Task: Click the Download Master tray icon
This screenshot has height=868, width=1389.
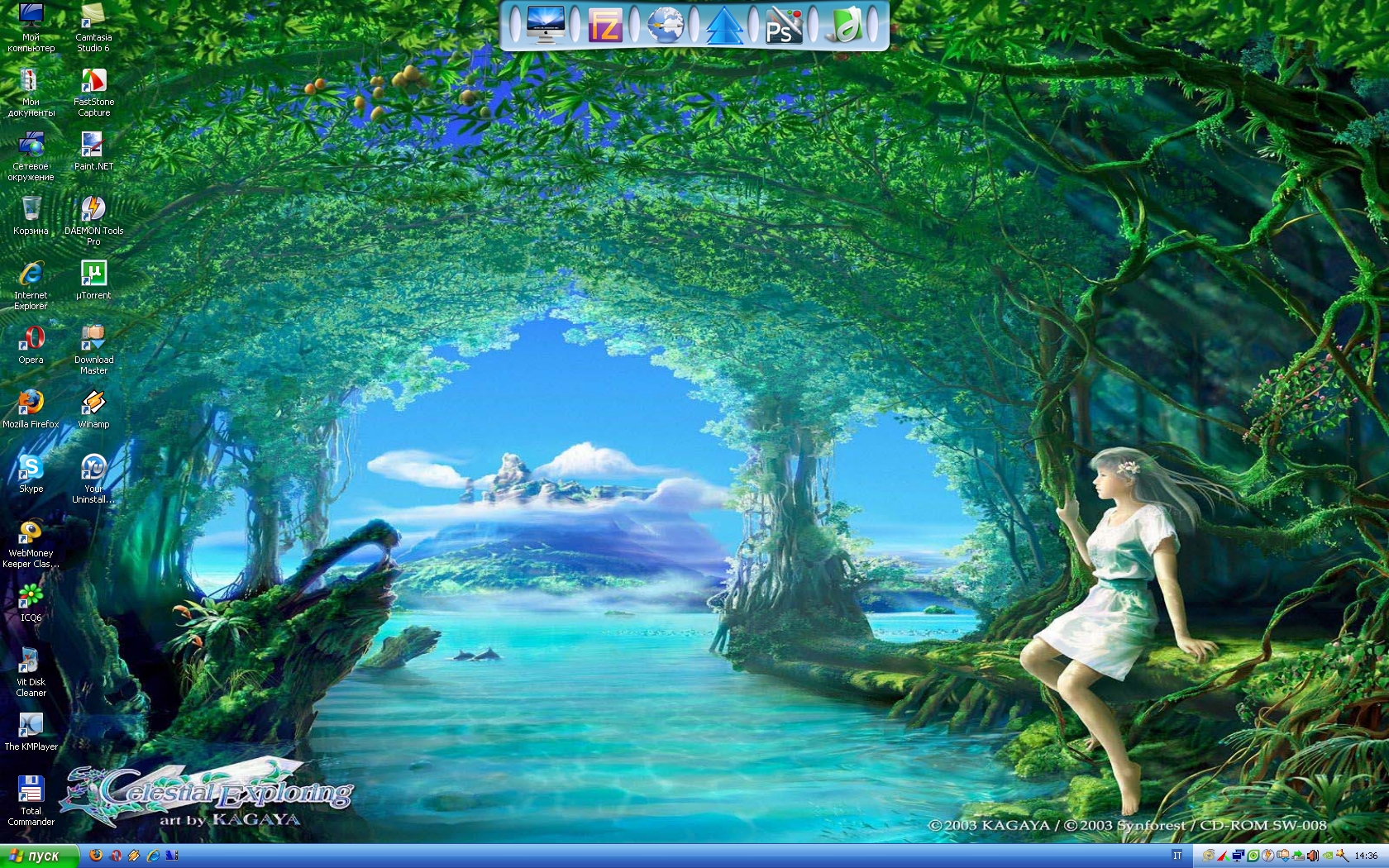Action: pos(1283,856)
